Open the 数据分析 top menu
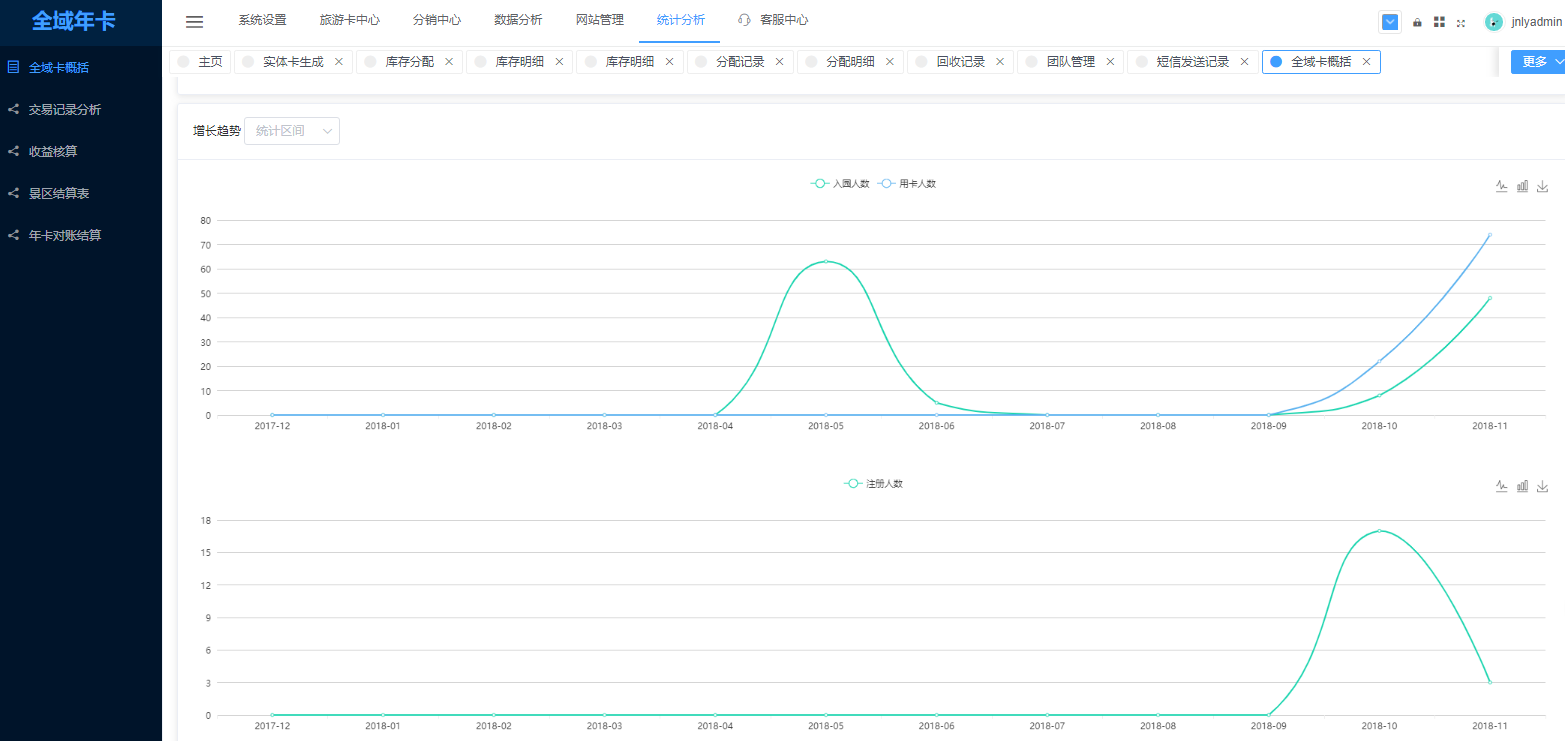Image resolution: width=1565 pixels, height=741 pixels. click(518, 21)
